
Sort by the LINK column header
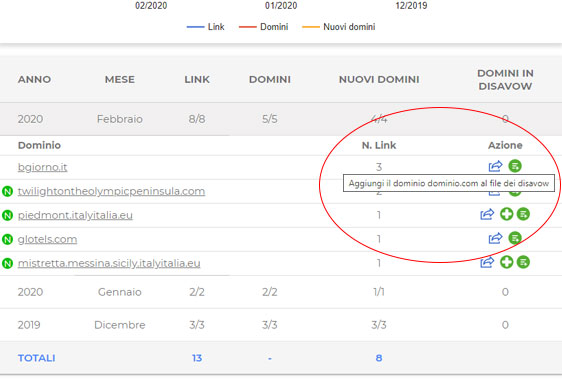tap(197, 80)
